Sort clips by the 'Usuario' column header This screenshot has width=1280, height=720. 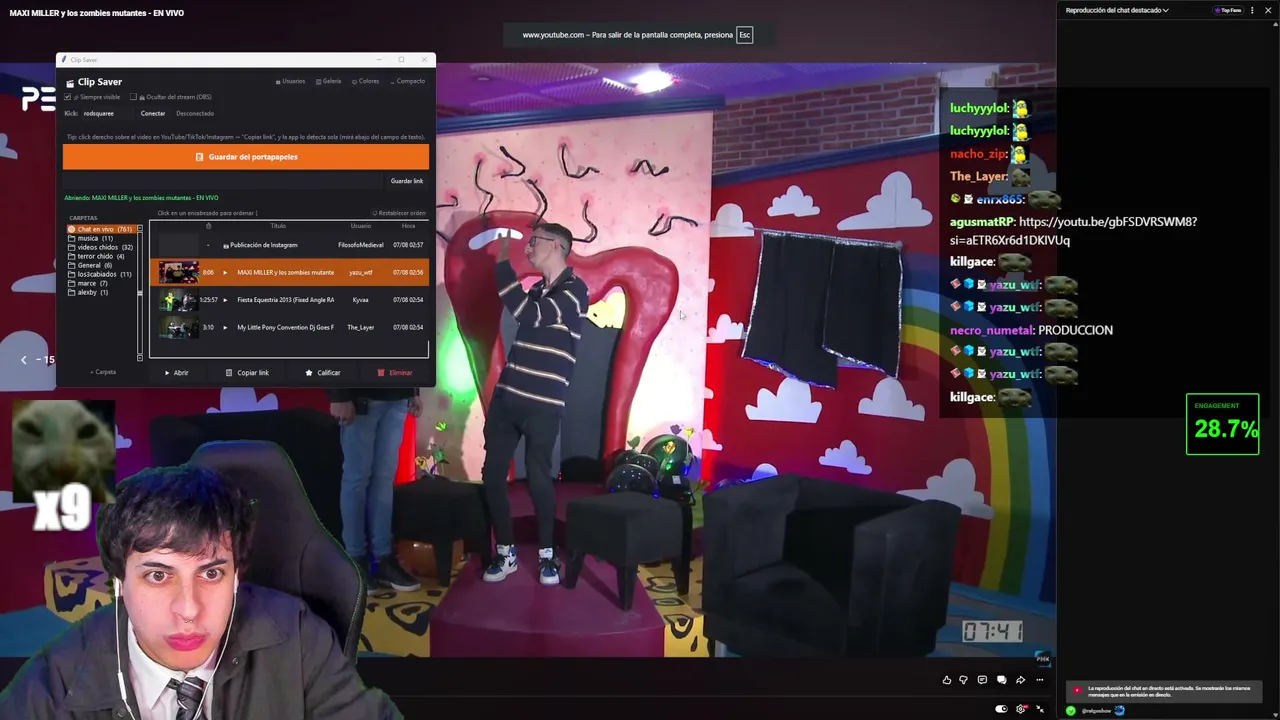point(360,226)
